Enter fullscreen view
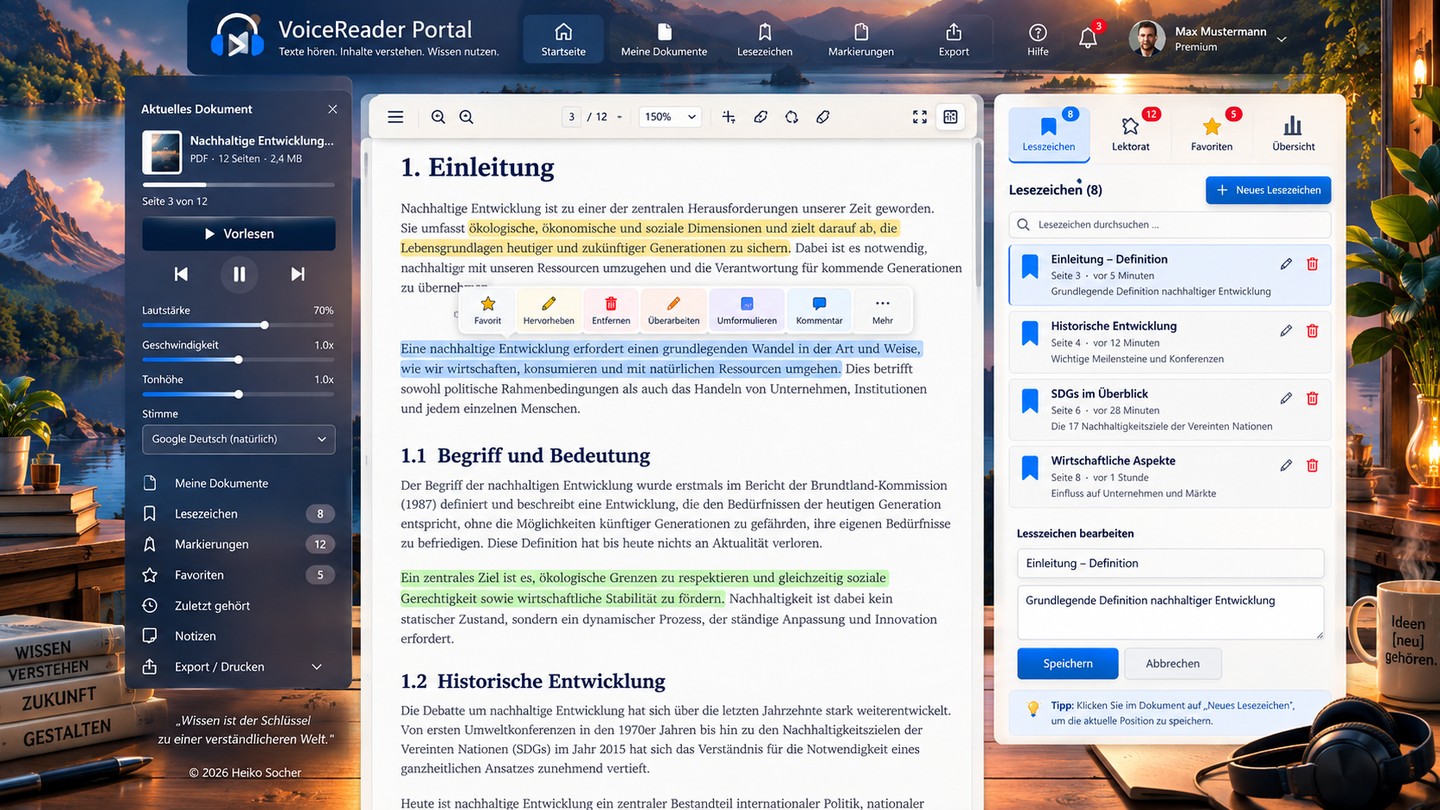Screen dimensions: 1440x810 920,117
